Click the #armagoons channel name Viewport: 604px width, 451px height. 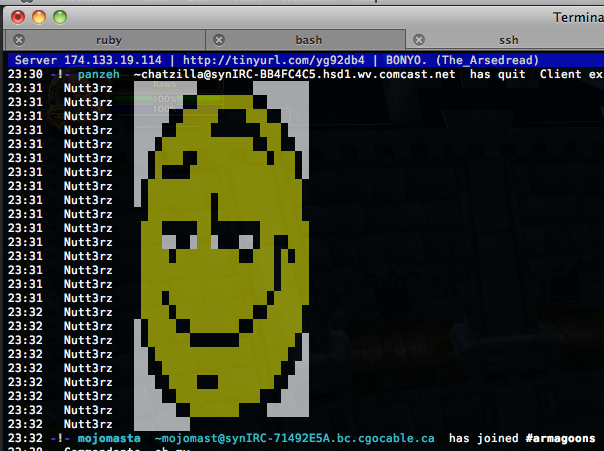click(560, 438)
